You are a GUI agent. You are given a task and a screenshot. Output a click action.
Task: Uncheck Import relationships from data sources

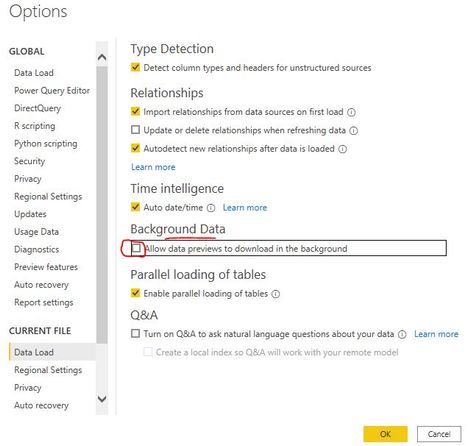tap(135, 111)
